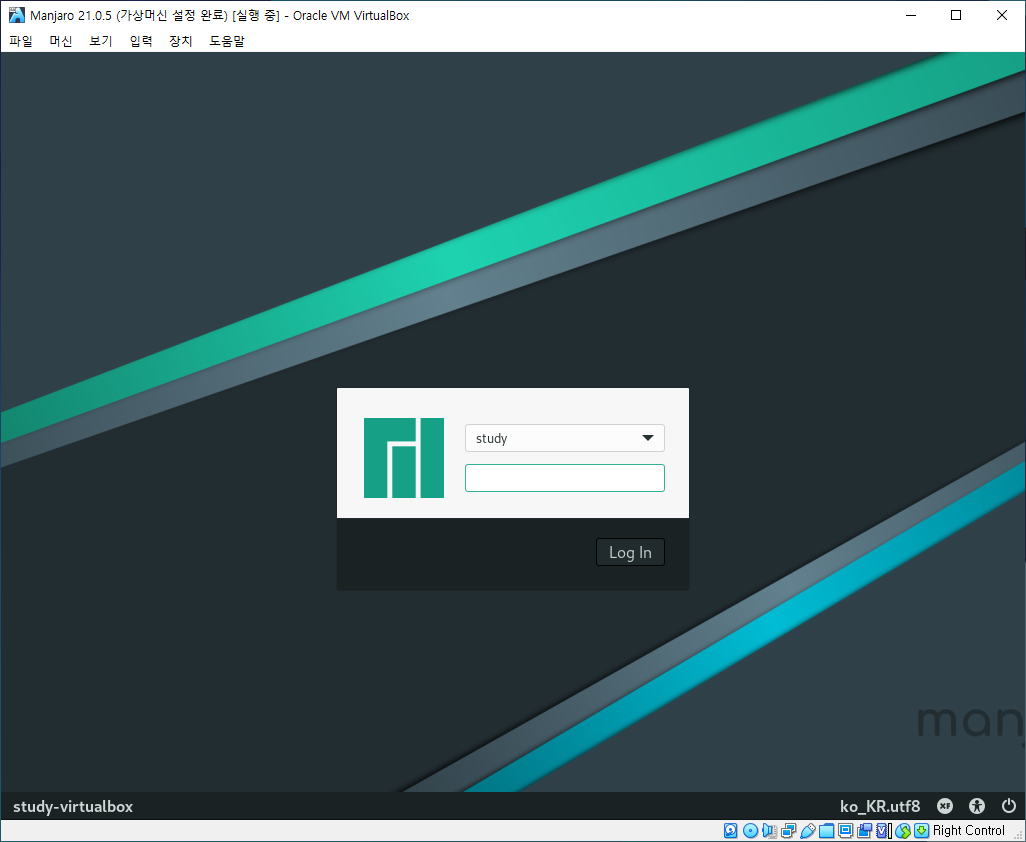Open the 보기 menu
The image size is (1026, 842).
[101, 41]
